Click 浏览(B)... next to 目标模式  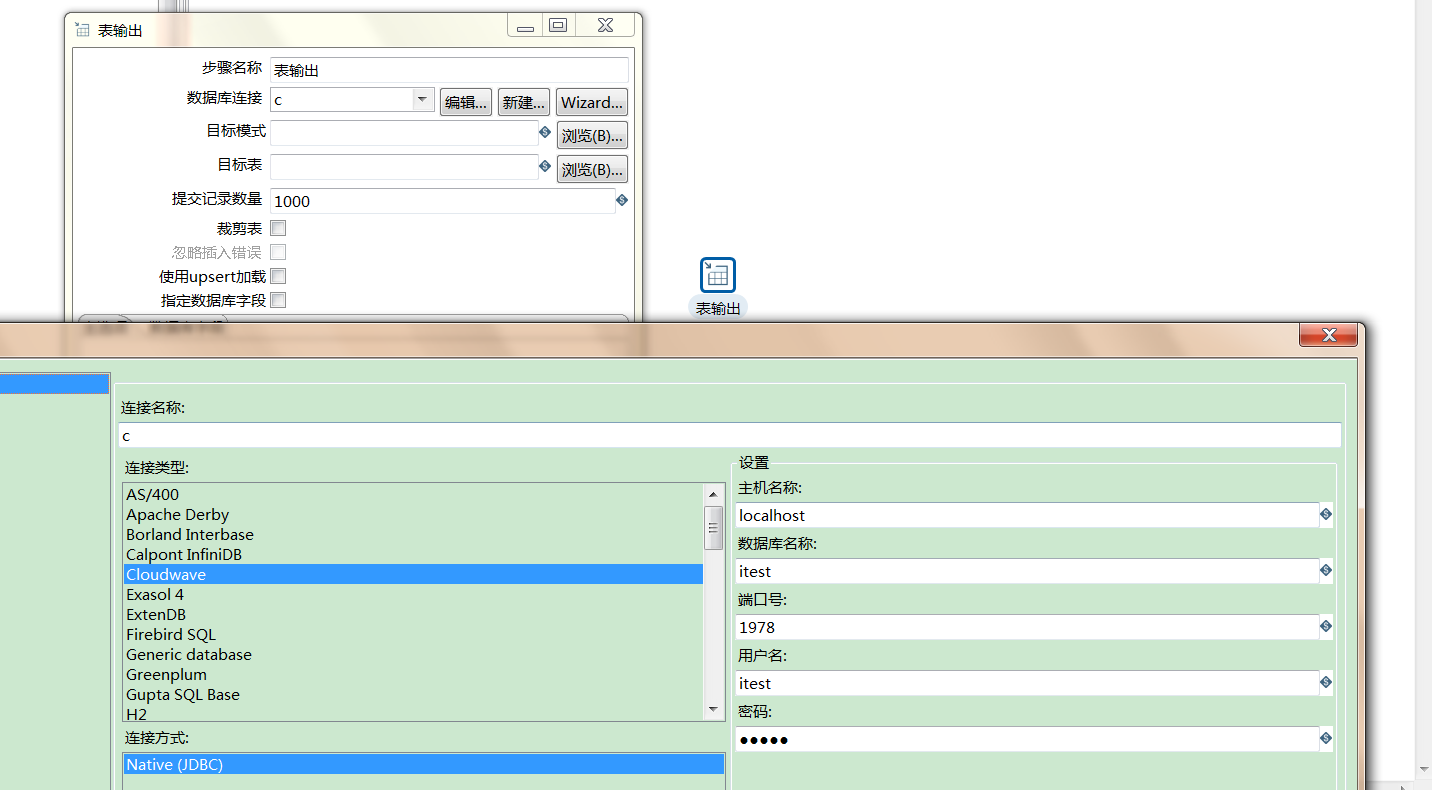click(x=592, y=135)
